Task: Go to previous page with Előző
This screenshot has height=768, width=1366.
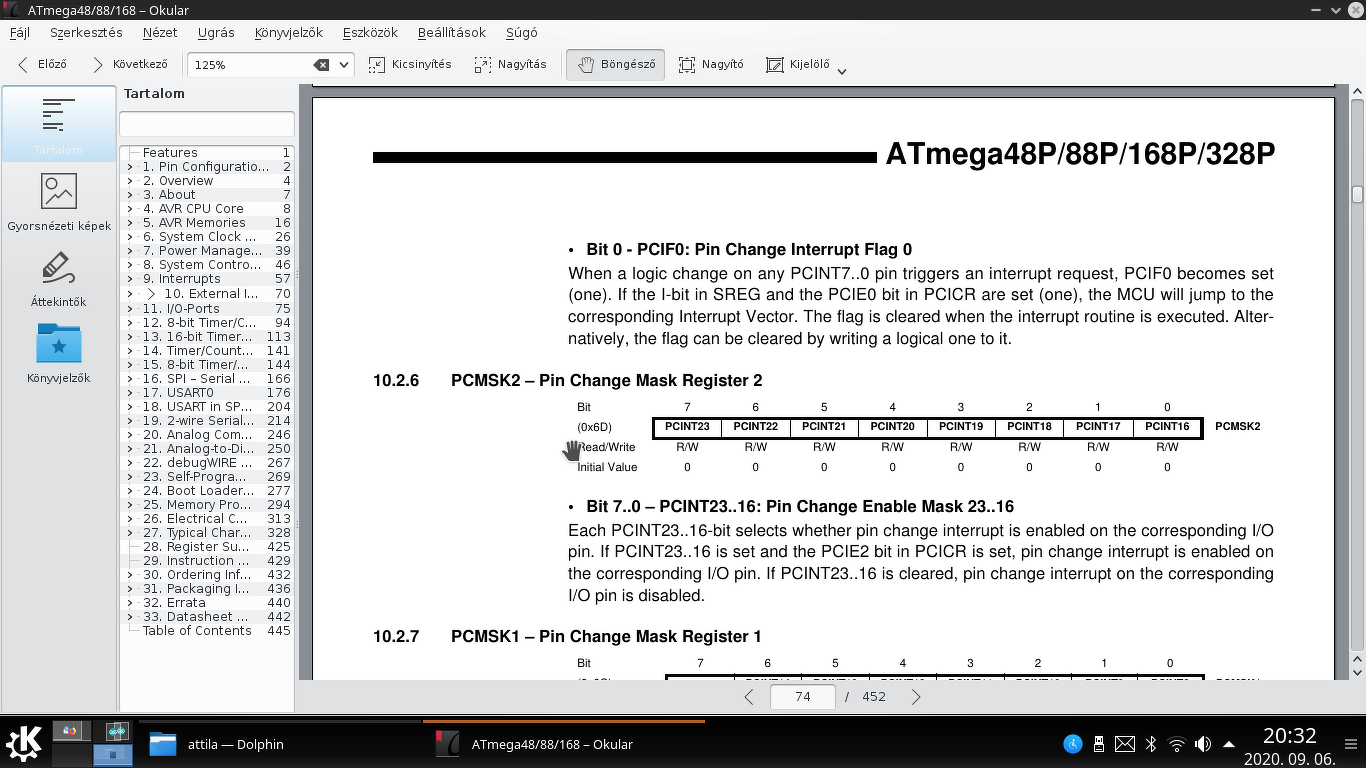Action: [x=41, y=64]
